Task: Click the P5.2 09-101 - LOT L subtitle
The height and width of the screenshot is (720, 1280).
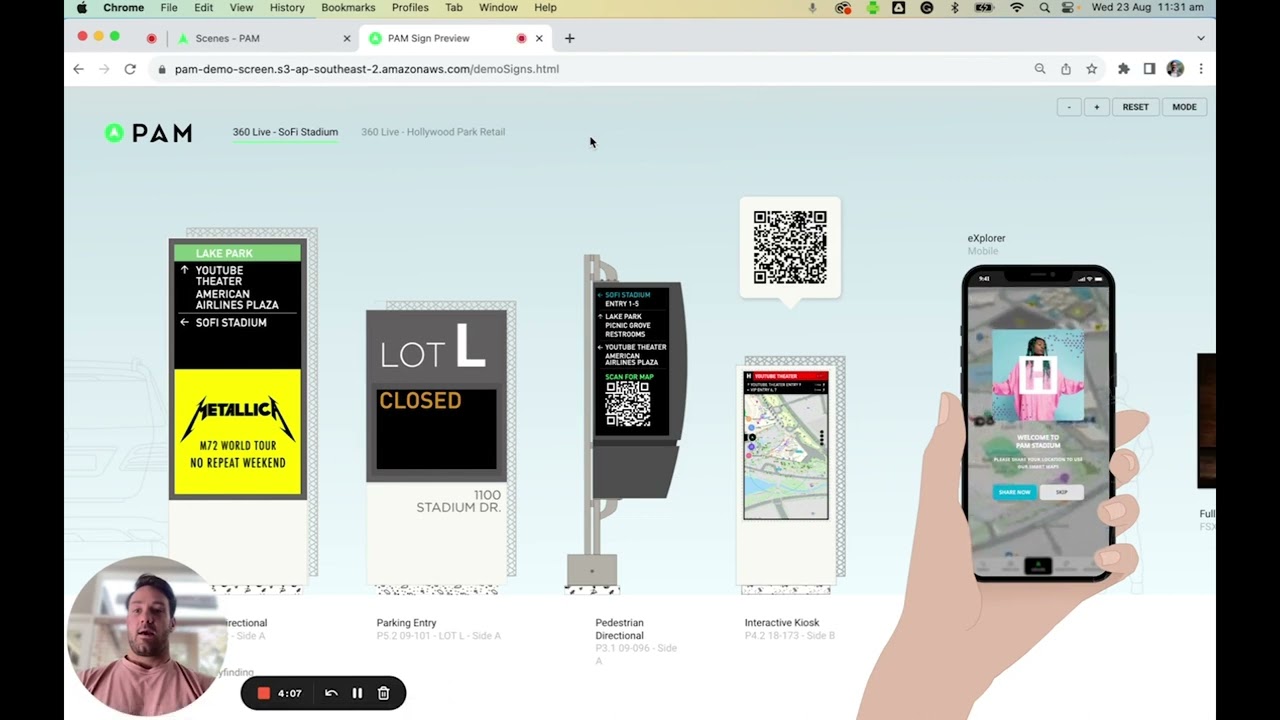Action: point(438,636)
